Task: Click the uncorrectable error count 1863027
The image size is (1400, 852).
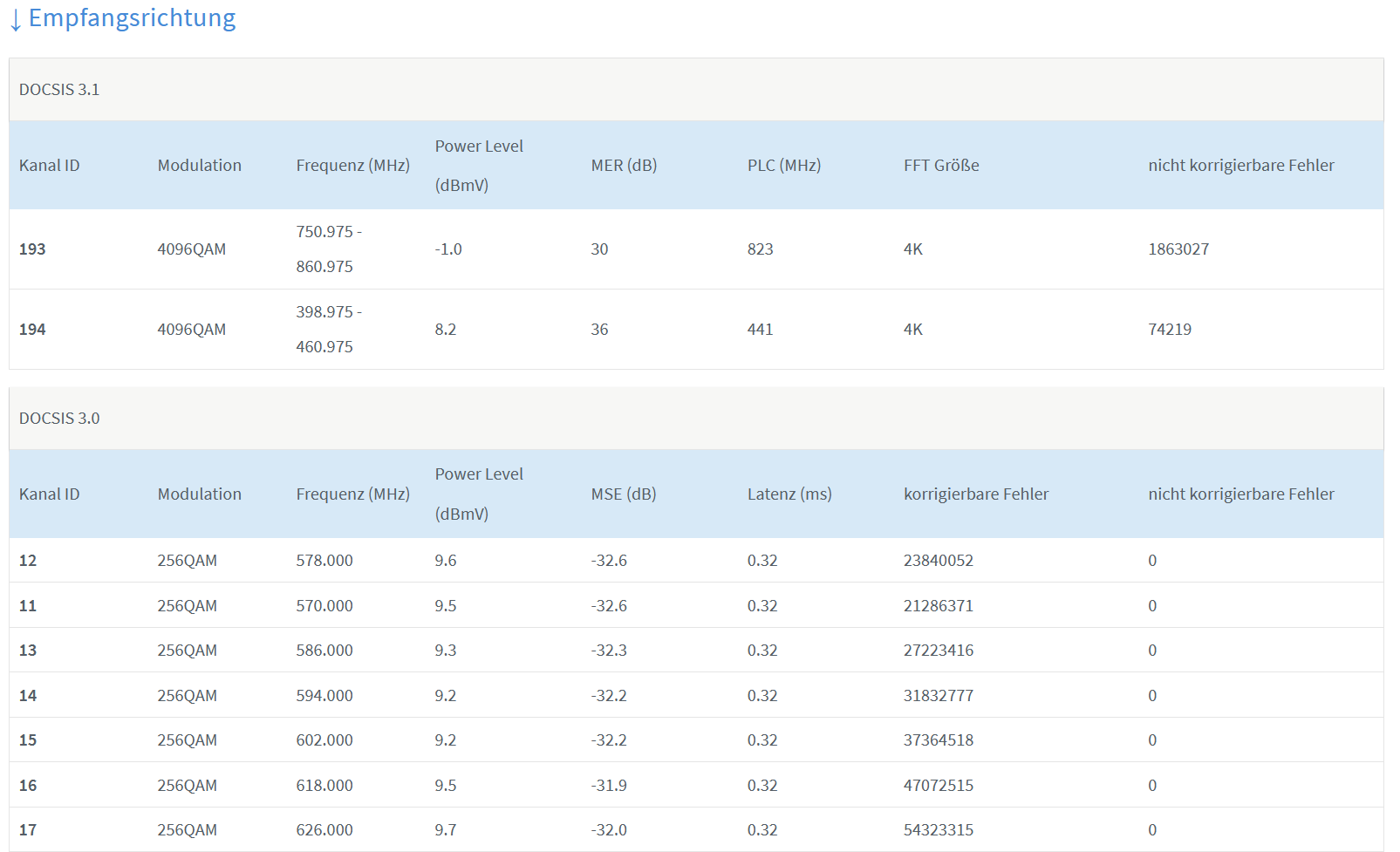Action: (1178, 249)
